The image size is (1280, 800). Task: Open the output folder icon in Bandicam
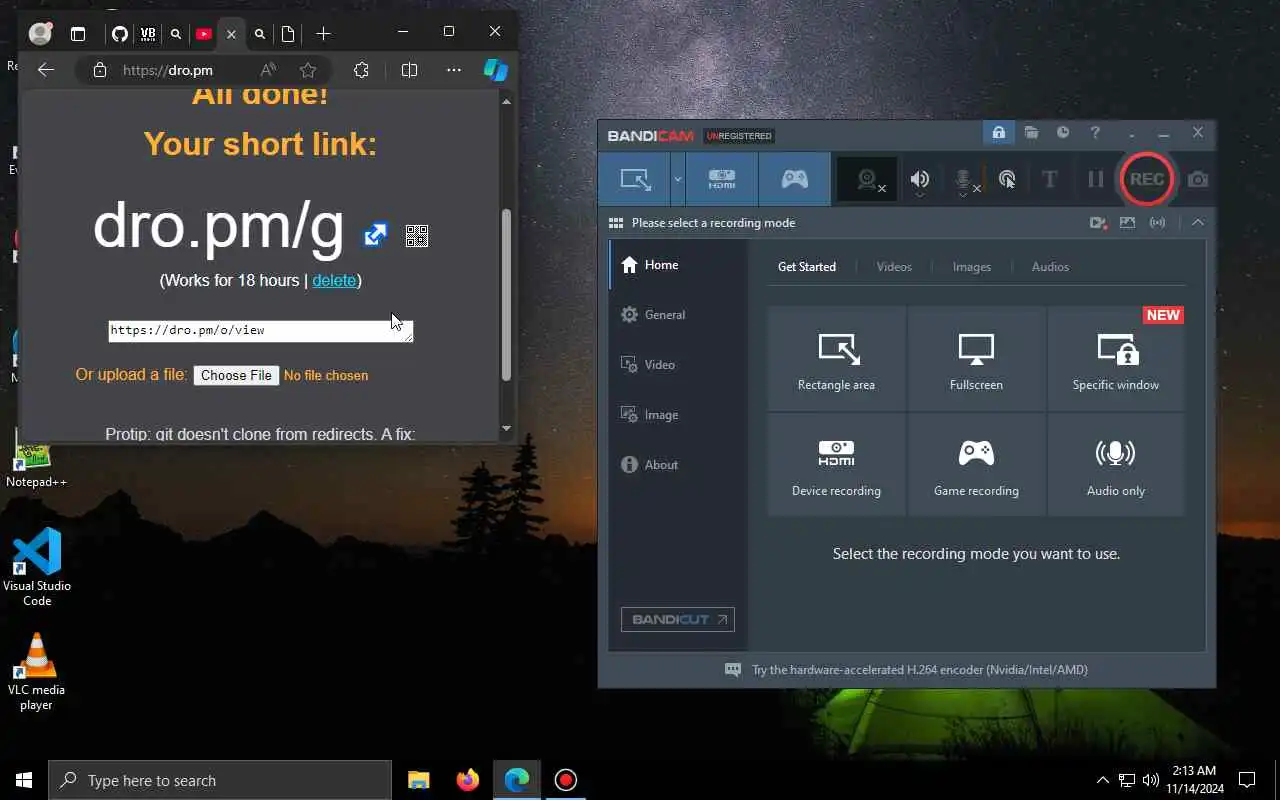1031,133
